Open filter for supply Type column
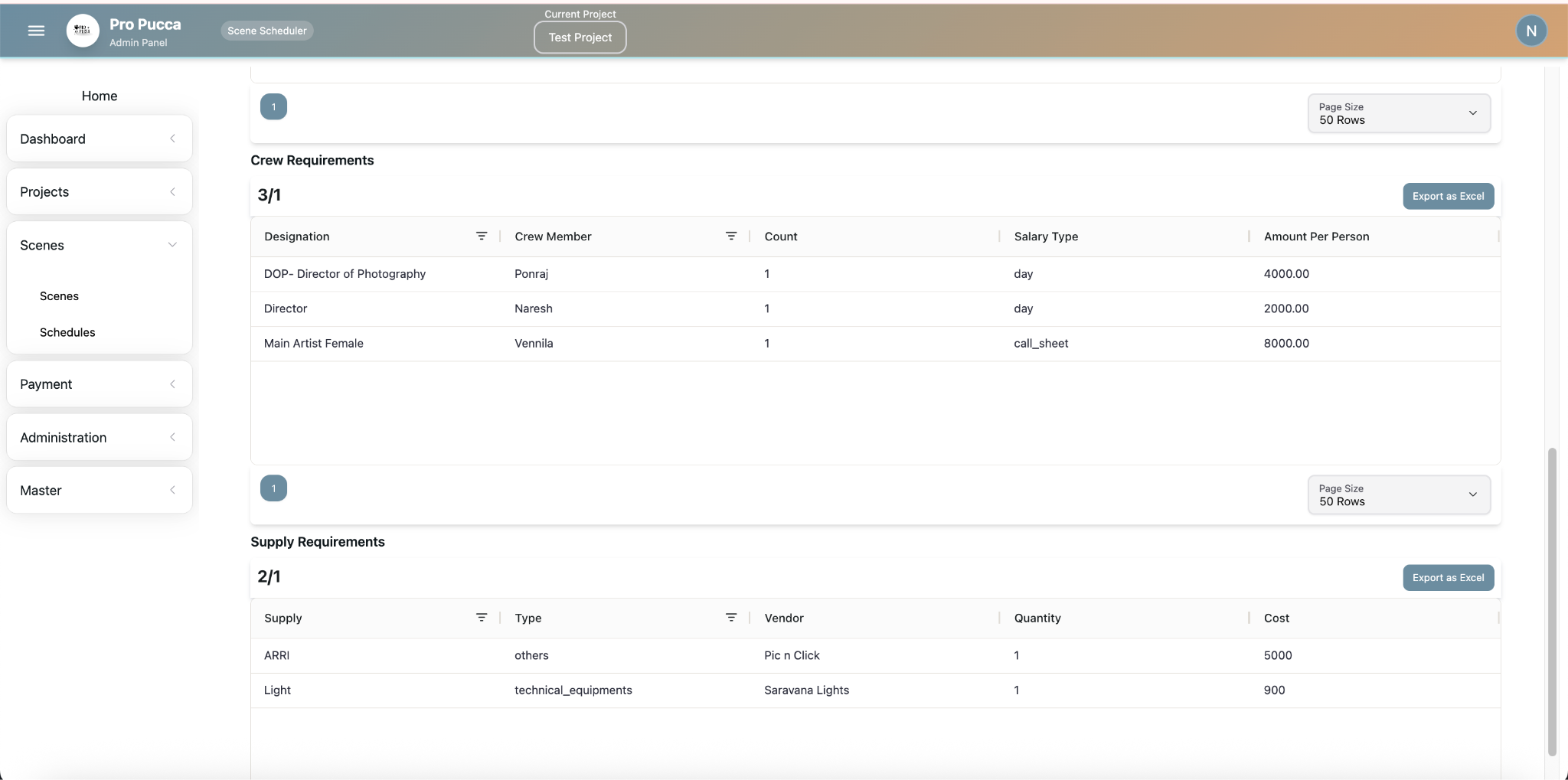 730,618
